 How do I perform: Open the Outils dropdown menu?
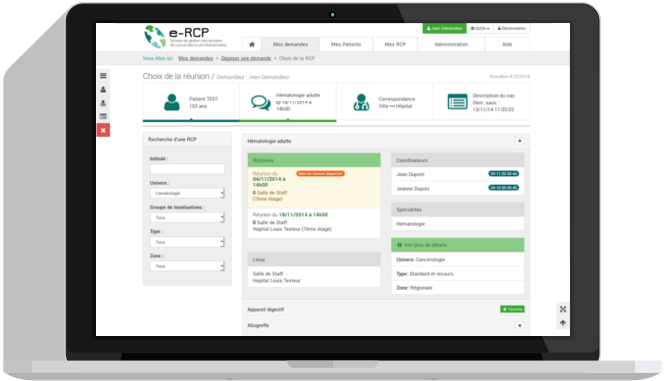tap(480, 28)
